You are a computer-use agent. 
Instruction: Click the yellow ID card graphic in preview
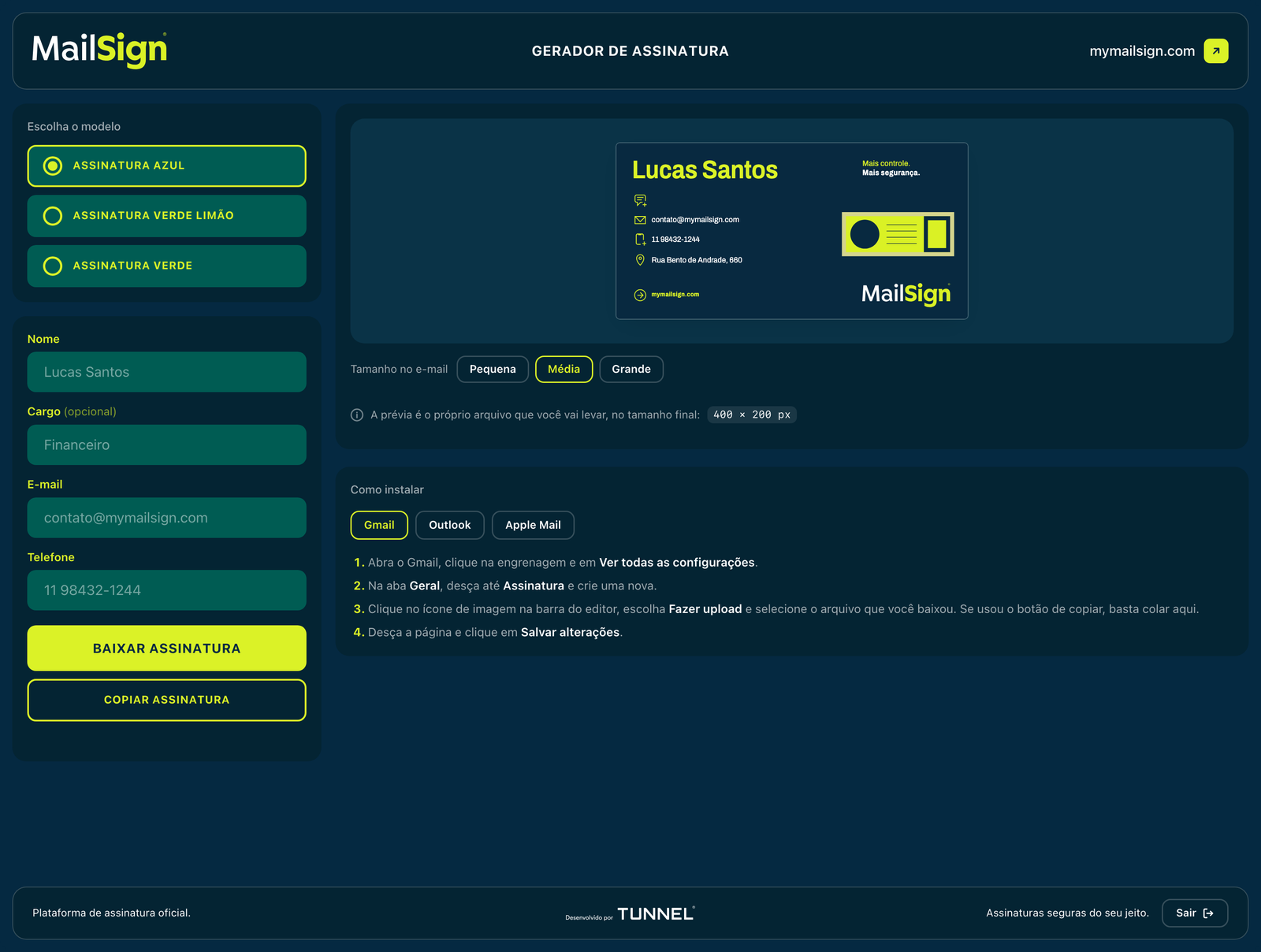click(898, 234)
